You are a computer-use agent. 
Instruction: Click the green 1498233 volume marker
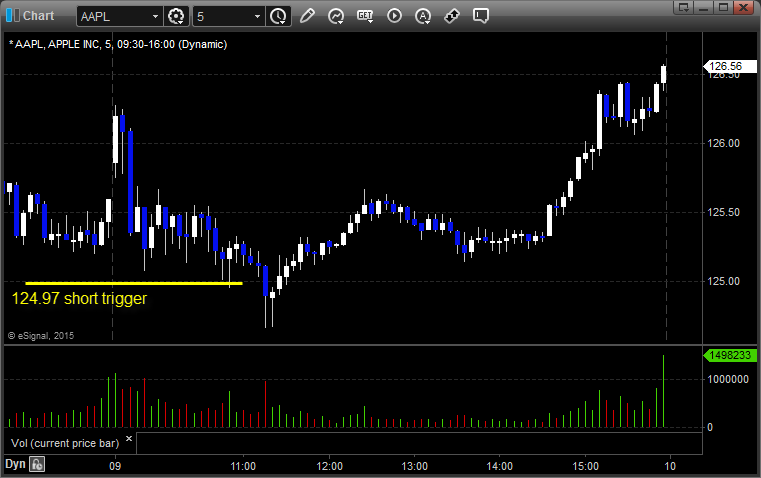(729, 355)
